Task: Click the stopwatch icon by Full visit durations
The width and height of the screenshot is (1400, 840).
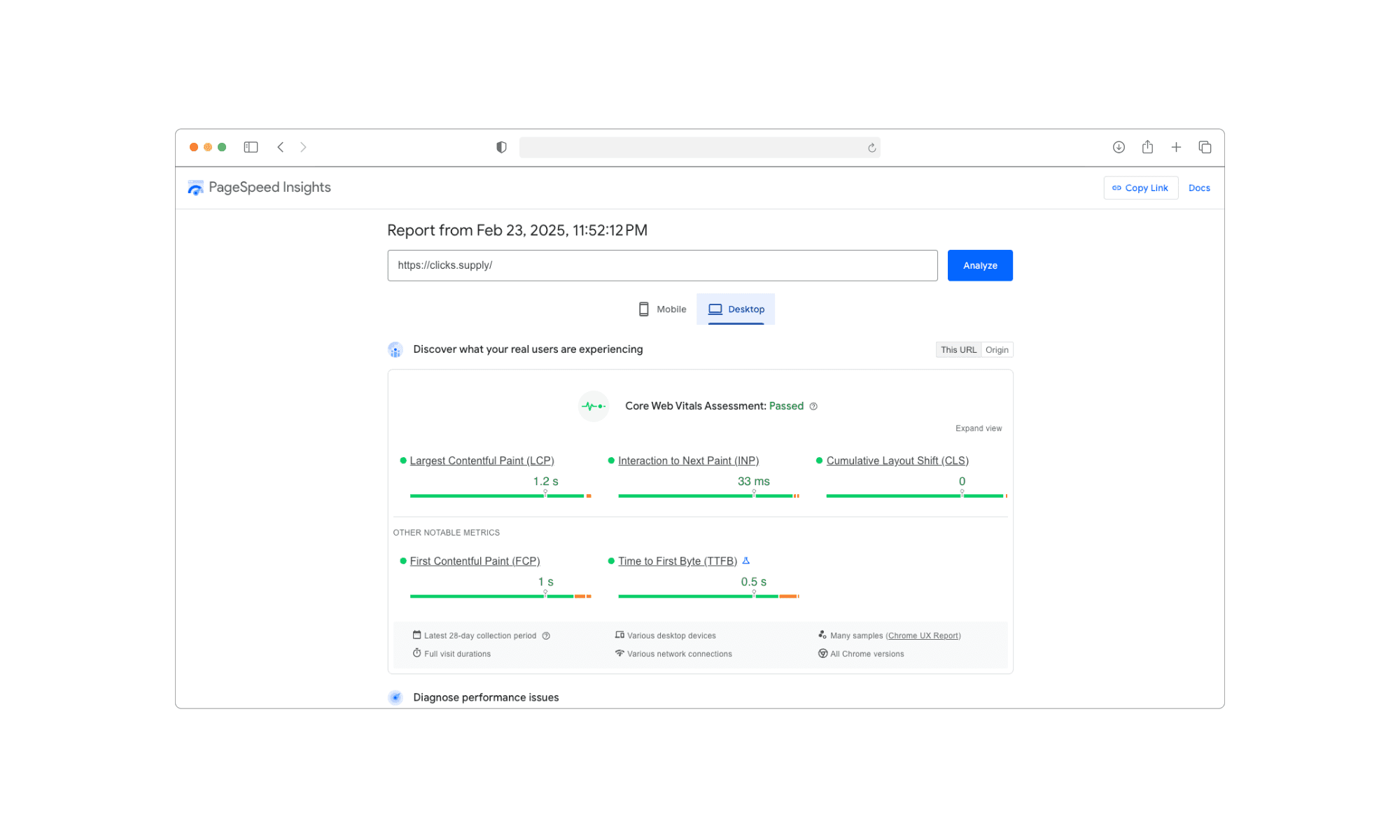Action: click(417, 653)
